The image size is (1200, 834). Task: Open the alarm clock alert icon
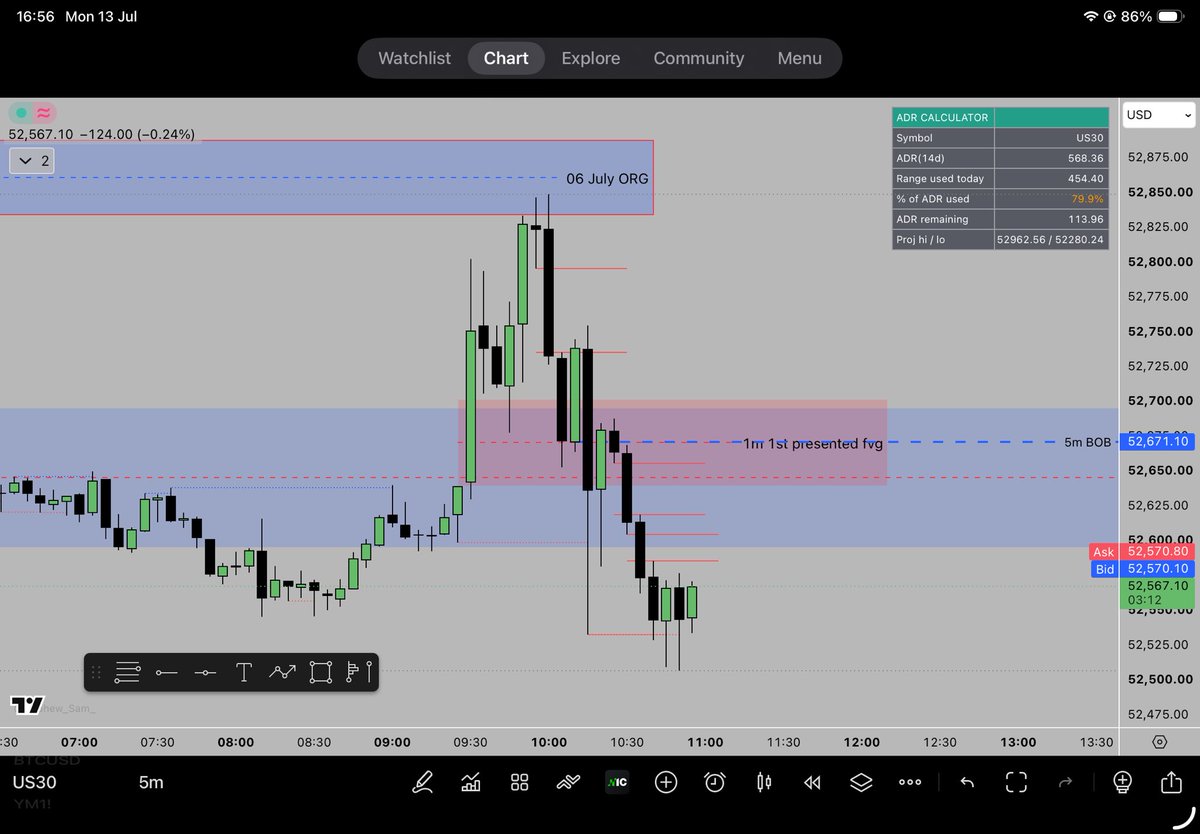[x=715, y=782]
